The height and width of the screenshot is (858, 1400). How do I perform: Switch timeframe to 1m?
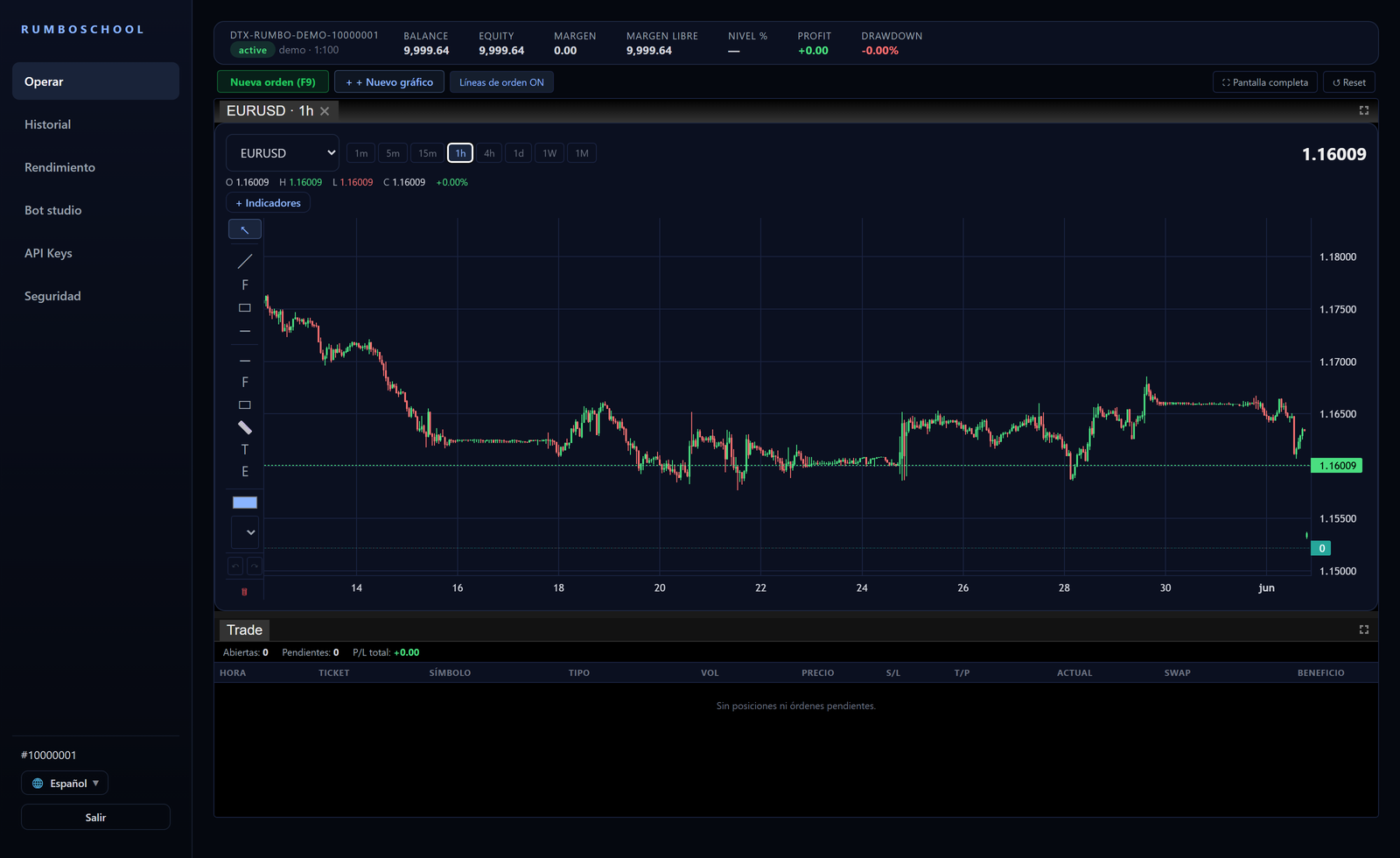click(x=360, y=153)
